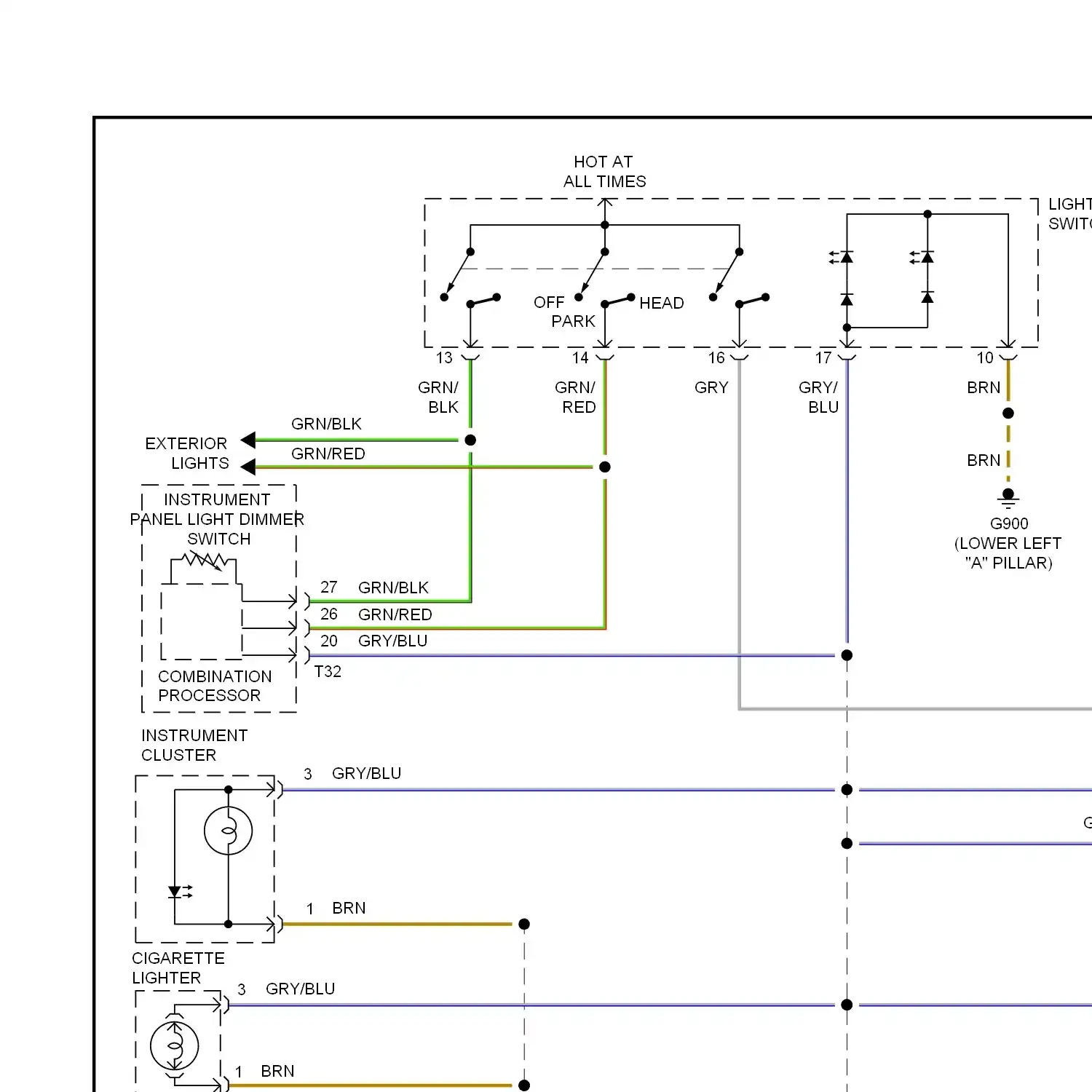Click connector pin number 10
The height and width of the screenshot is (1092, 1092).
985,357
